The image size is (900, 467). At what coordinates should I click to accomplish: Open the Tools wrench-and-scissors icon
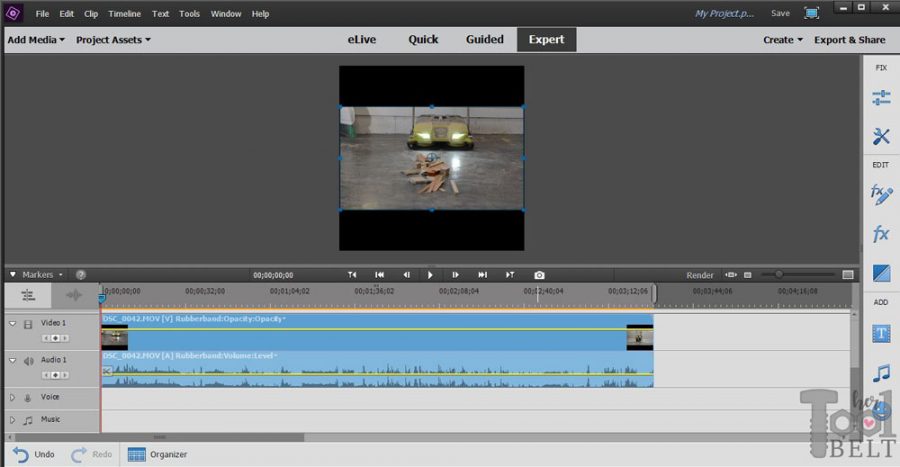pos(881,136)
